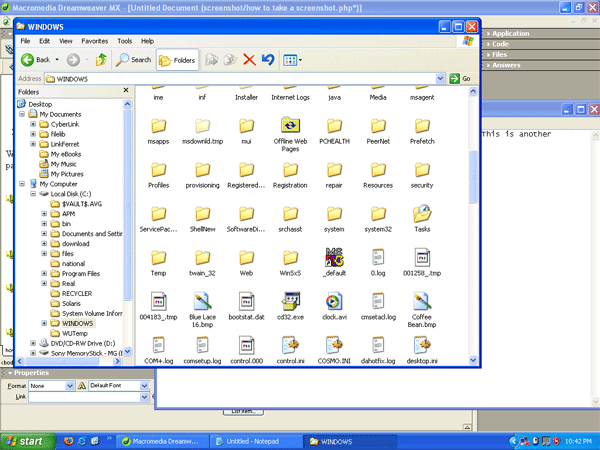Viewport: 600px width, 450px height.
Task: Select the WinSxS folder icon
Action: (290, 258)
